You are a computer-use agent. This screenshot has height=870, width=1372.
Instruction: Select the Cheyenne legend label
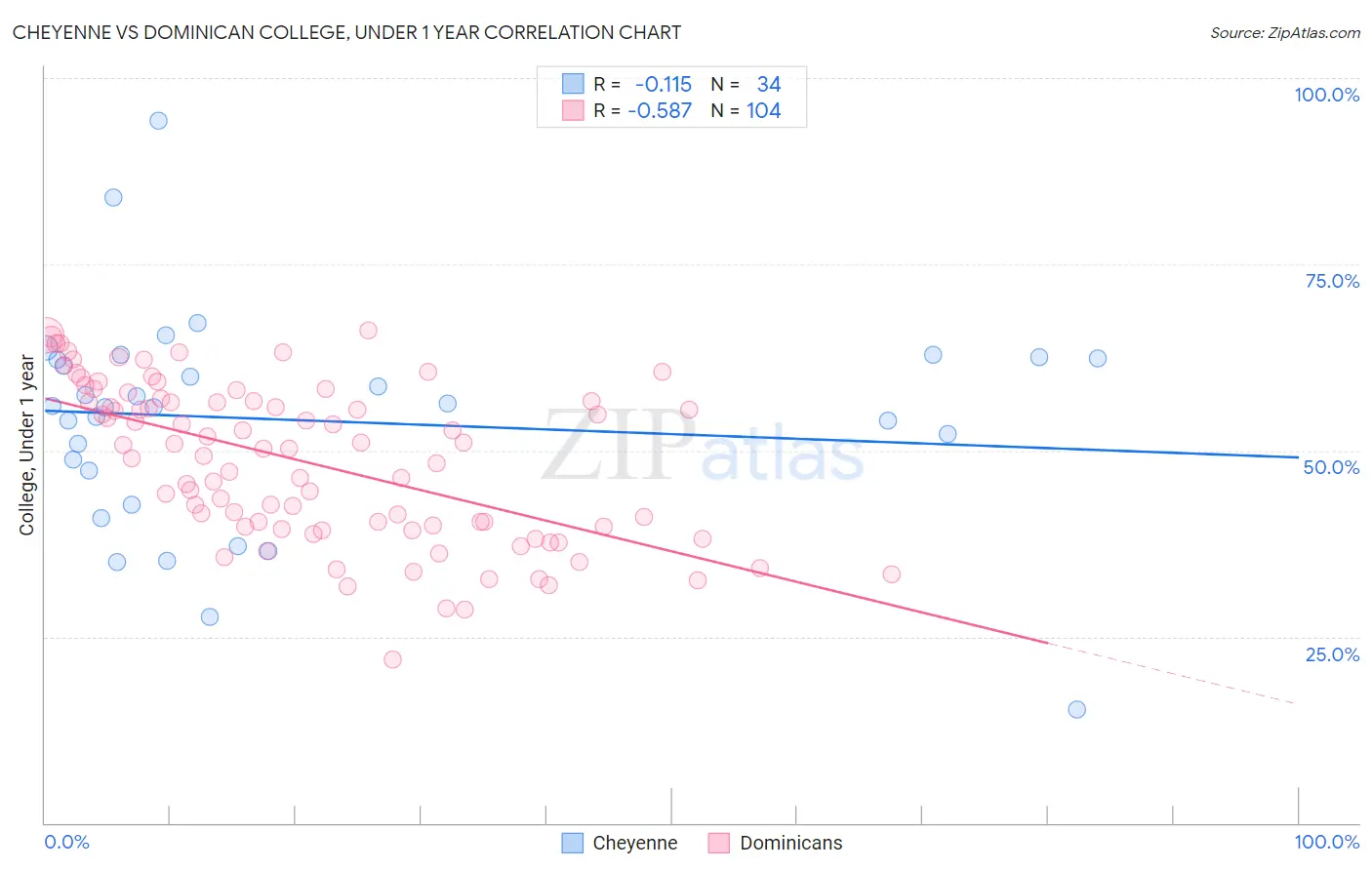click(x=635, y=843)
